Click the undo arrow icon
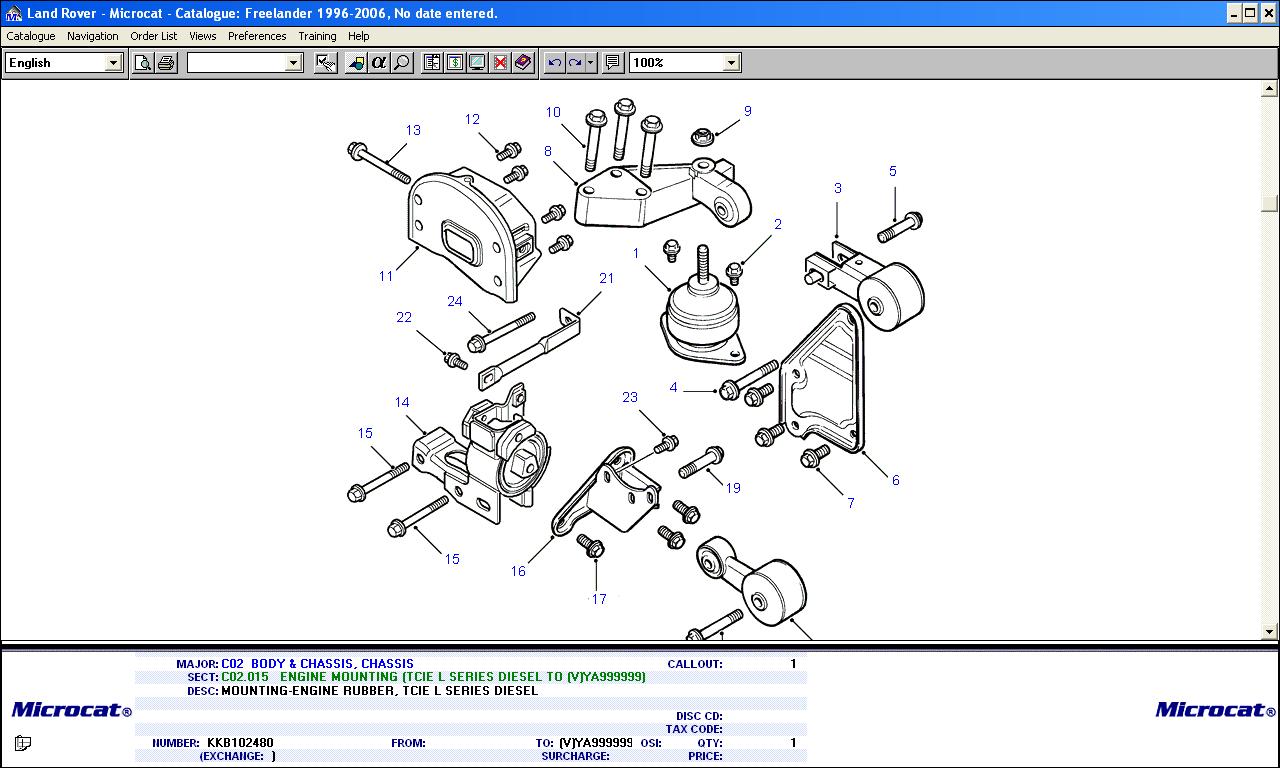The width and height of the screenshot is (1280, 768). tap(554, 63)
